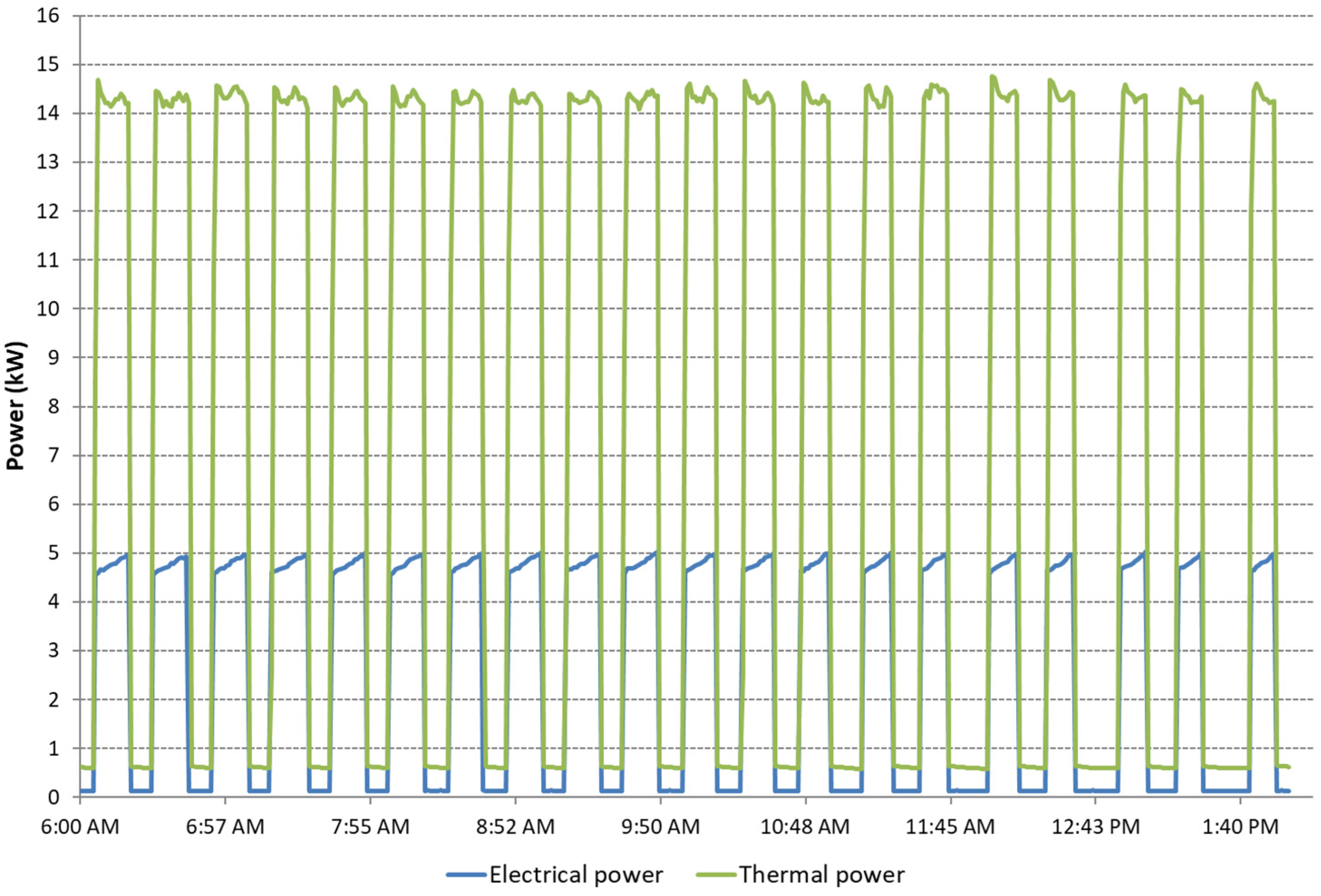Screen dimensions: 1321x896
Task: Click the 6:00 AM time axis label
Action: pos(80,827)
